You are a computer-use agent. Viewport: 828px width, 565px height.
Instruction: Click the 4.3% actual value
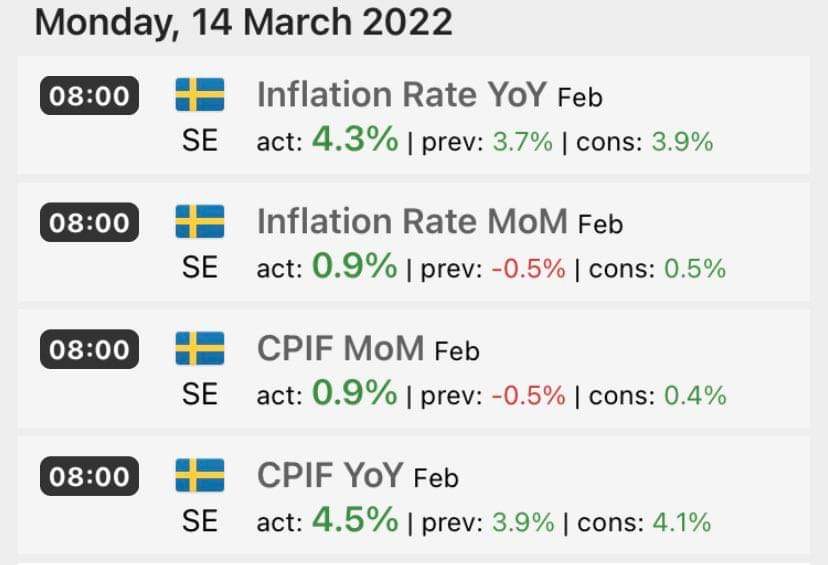355,140
